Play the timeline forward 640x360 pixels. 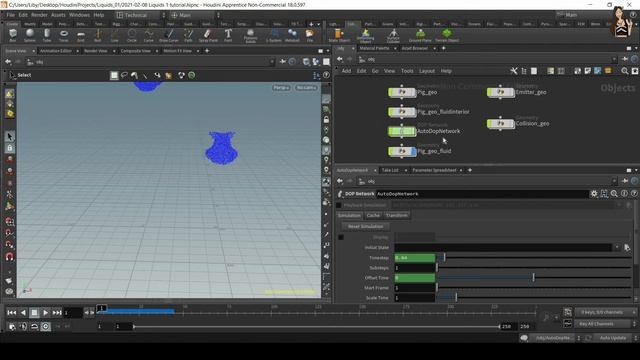(45, 313)
